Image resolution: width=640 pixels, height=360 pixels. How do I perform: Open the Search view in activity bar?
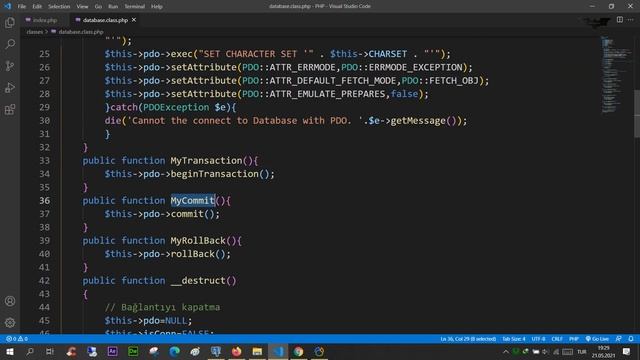[10, 44]
